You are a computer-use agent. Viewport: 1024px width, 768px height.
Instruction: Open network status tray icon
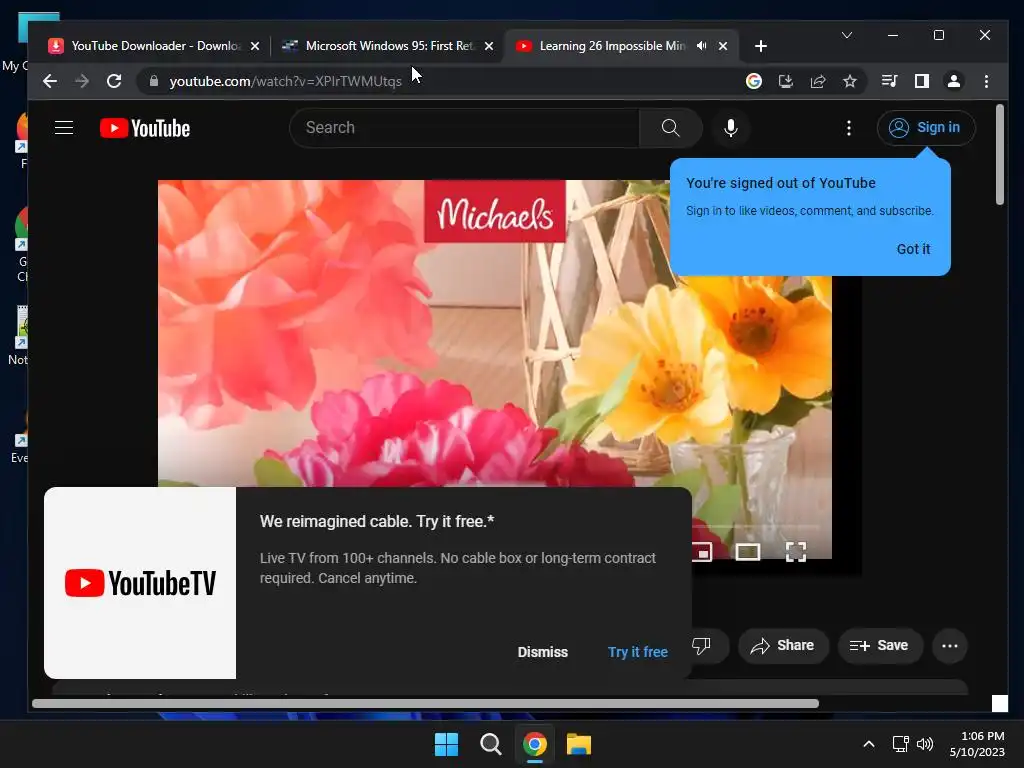pos(901,744)
